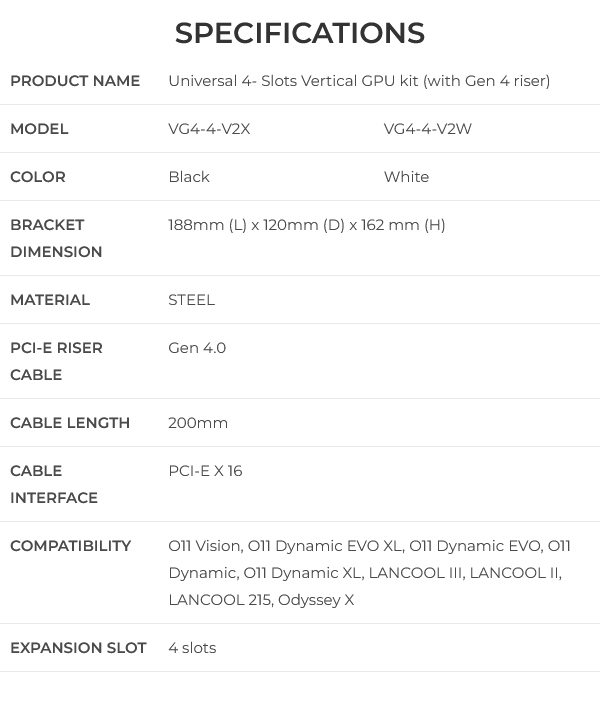Select the BRACKET DIMENSION label
The width and height of the screenshot is (600, 701).
[x=56, y=238]
